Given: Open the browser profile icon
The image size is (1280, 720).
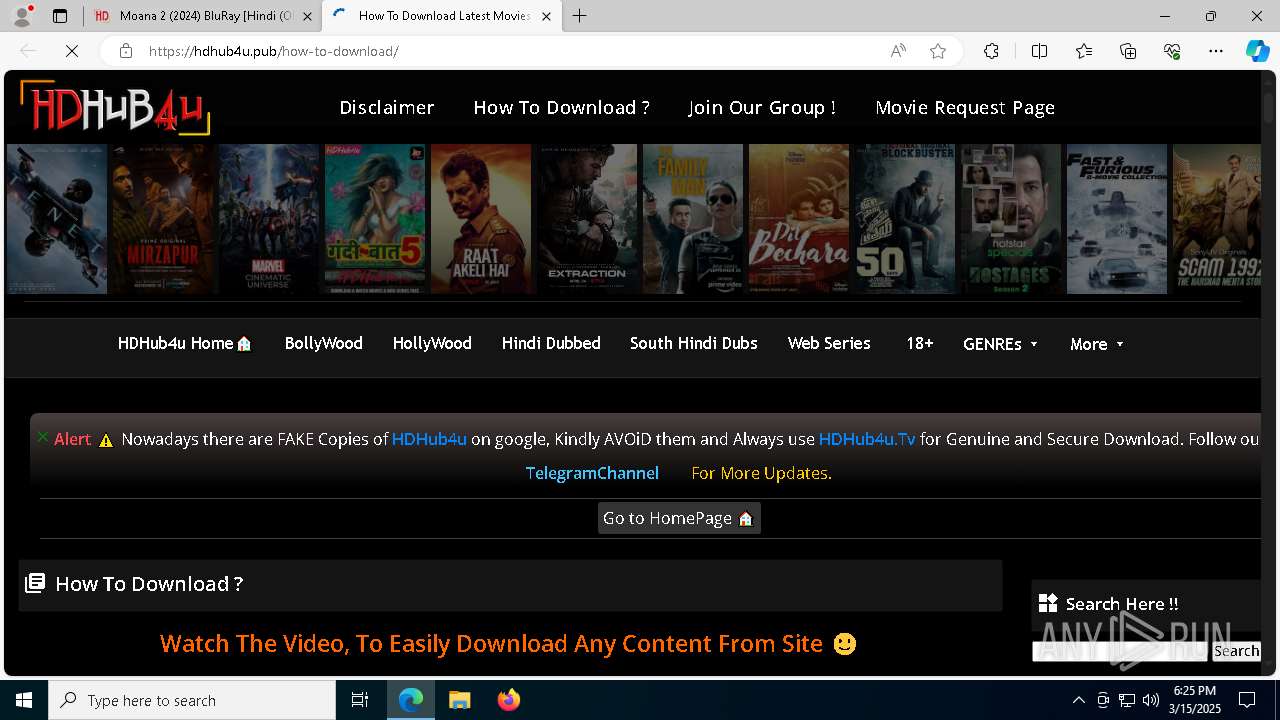Looking at the screenshot, I should tap(23, 16).
